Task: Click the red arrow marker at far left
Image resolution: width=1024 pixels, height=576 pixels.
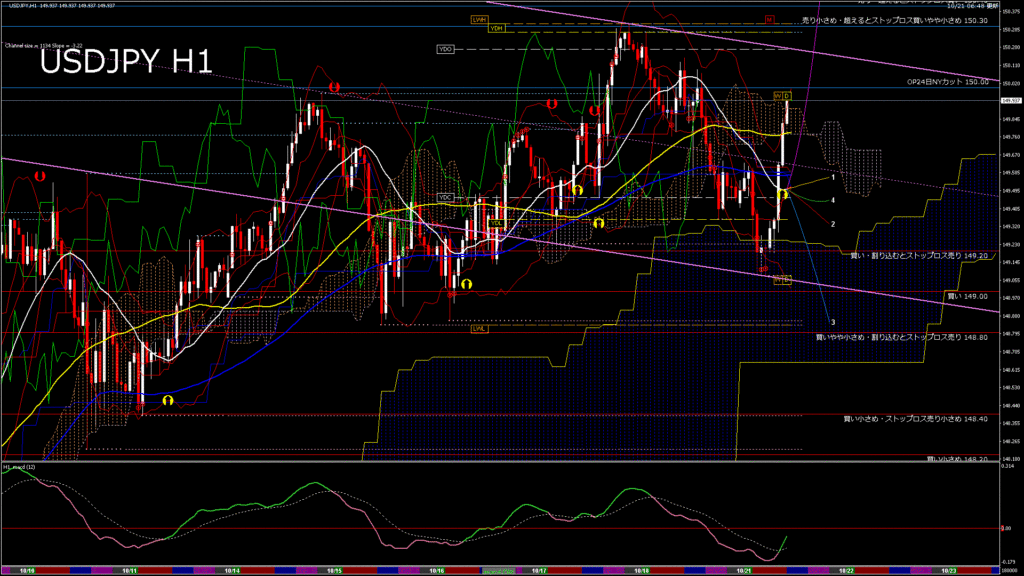Action: click(x=40, y=175)
